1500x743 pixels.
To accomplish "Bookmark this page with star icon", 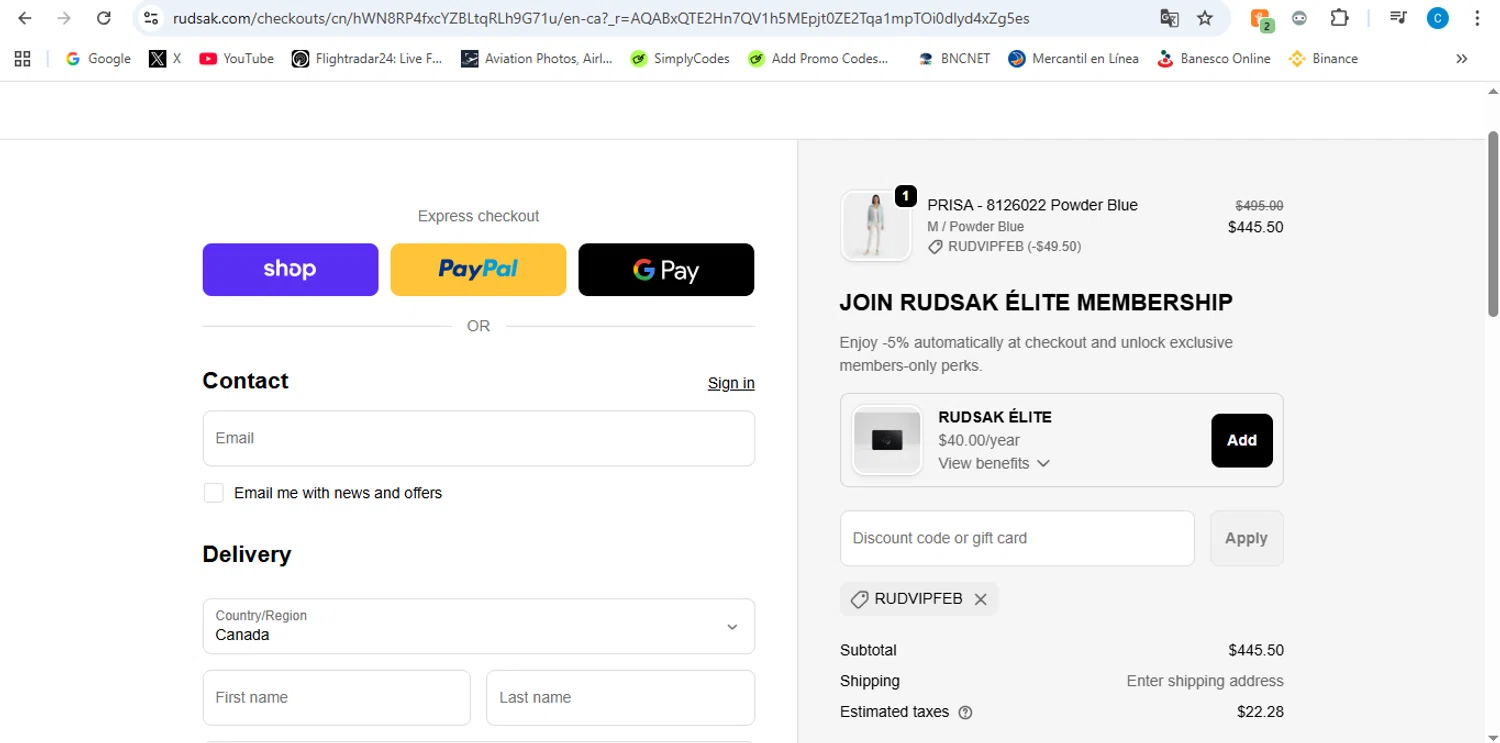I will (1205, 18).
